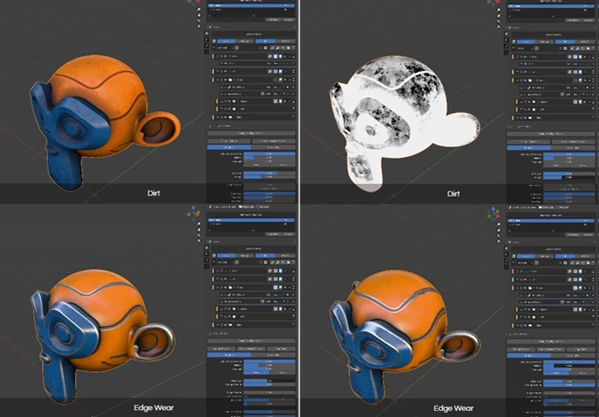The image size is (599, 417).
Task: Click the fully filled blue top slider in the Dirt mask settings
Action: [x=569, y=154]
